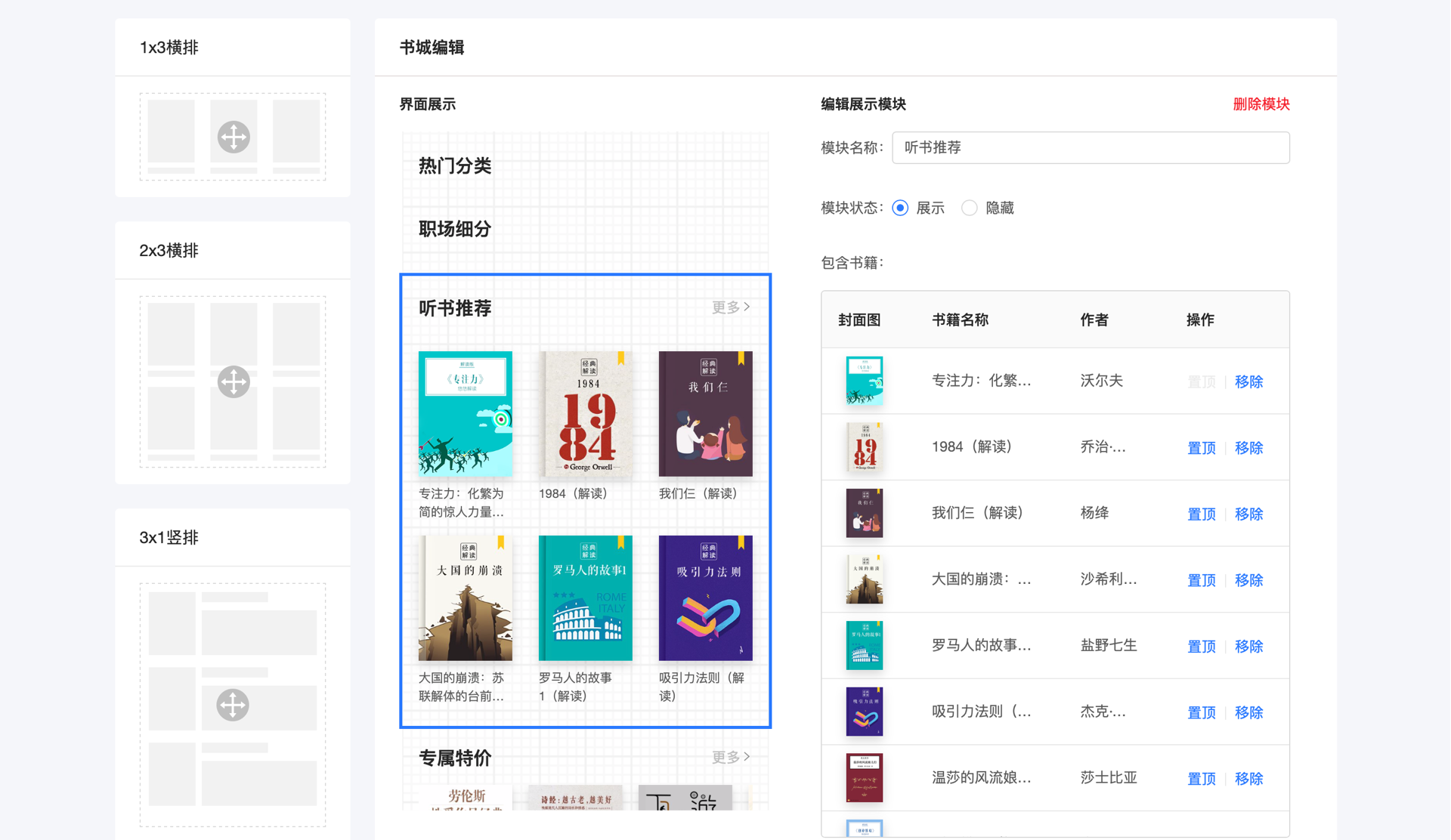Image resolution: width=1451 pixels, height=840 pixels.
Task: Expand 更多 in 专属特价 section
Action: [x=730, y=757]
